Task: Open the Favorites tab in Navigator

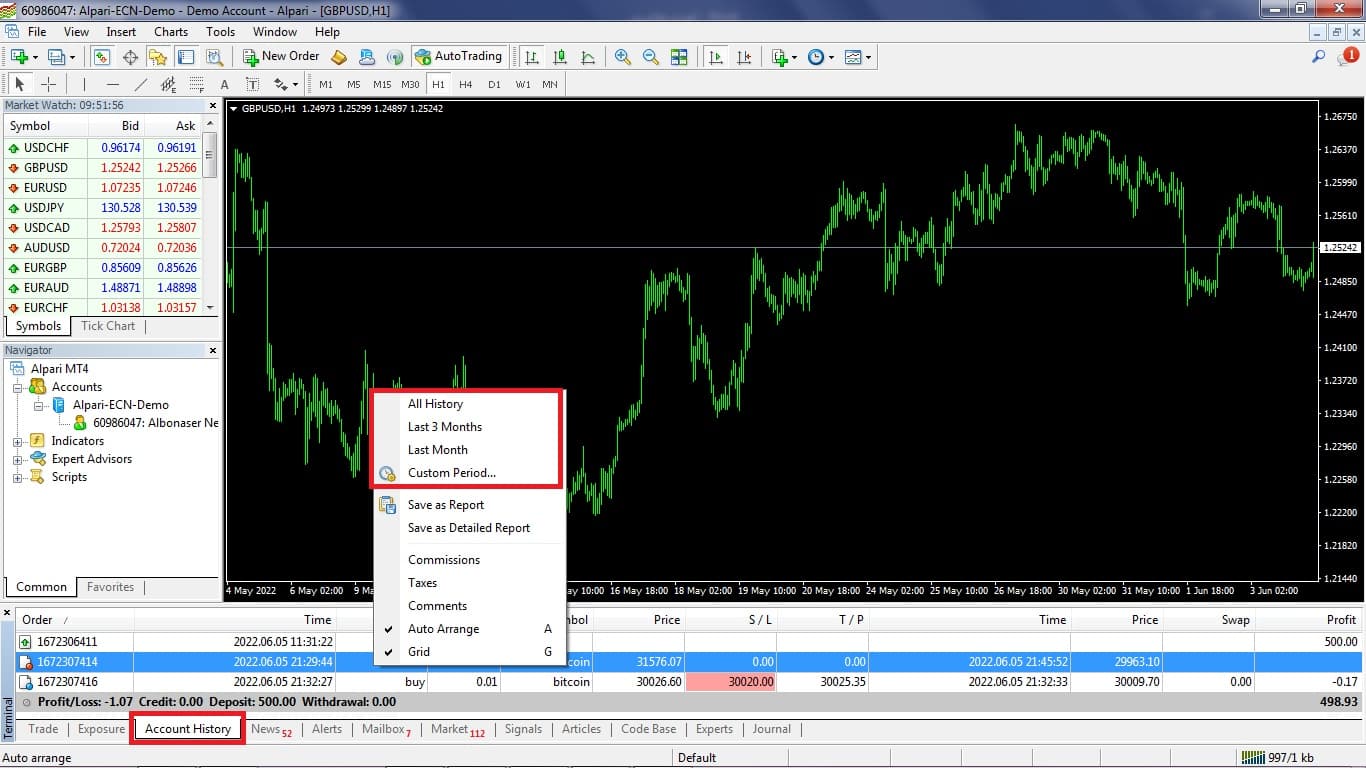Action: pyautogui.click(x=110, y=587)
